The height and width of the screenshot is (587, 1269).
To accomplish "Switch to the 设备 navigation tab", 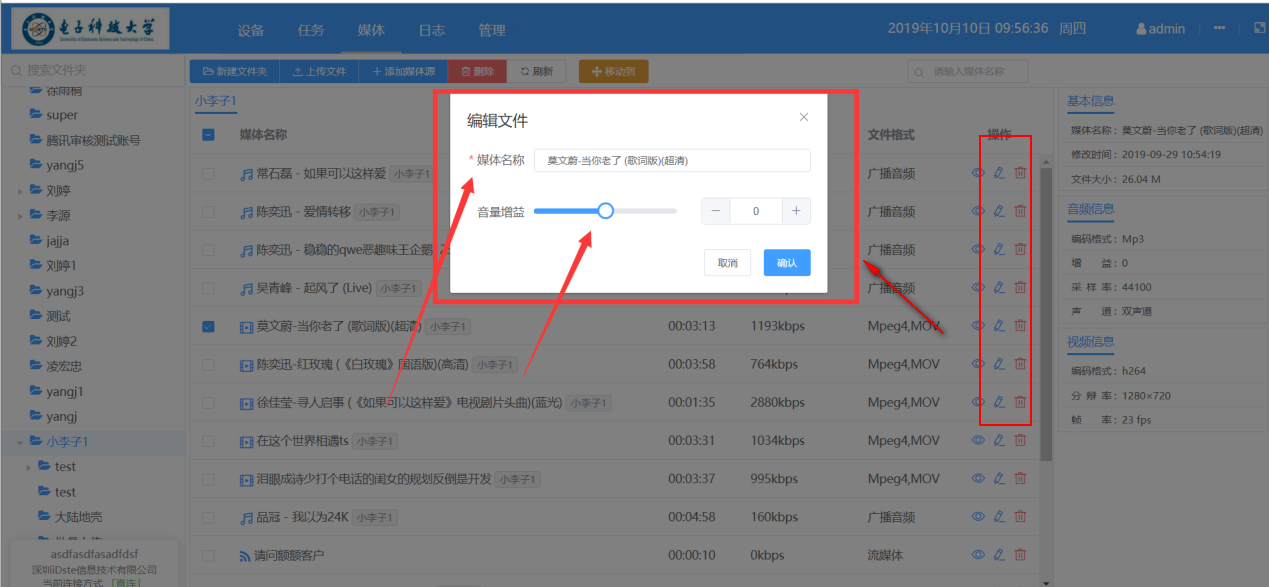I will 251,30.
